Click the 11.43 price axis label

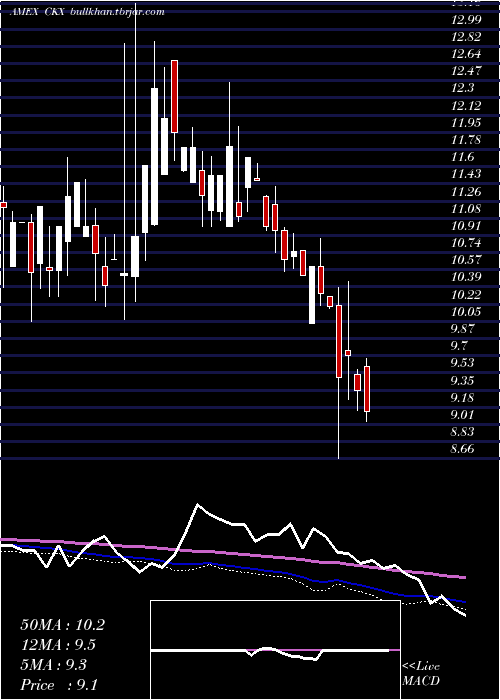[466, 174]
